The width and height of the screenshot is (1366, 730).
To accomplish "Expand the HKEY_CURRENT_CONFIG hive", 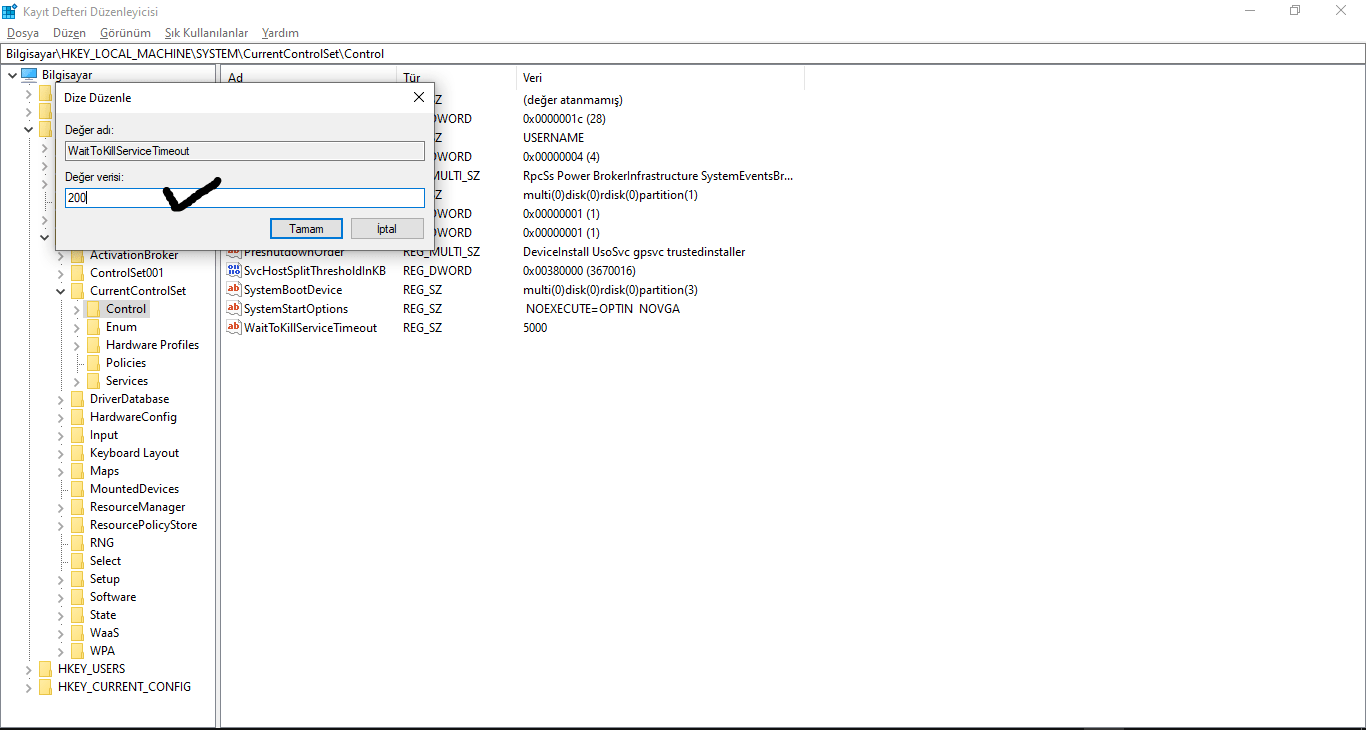I will click(x=28, y=687).
